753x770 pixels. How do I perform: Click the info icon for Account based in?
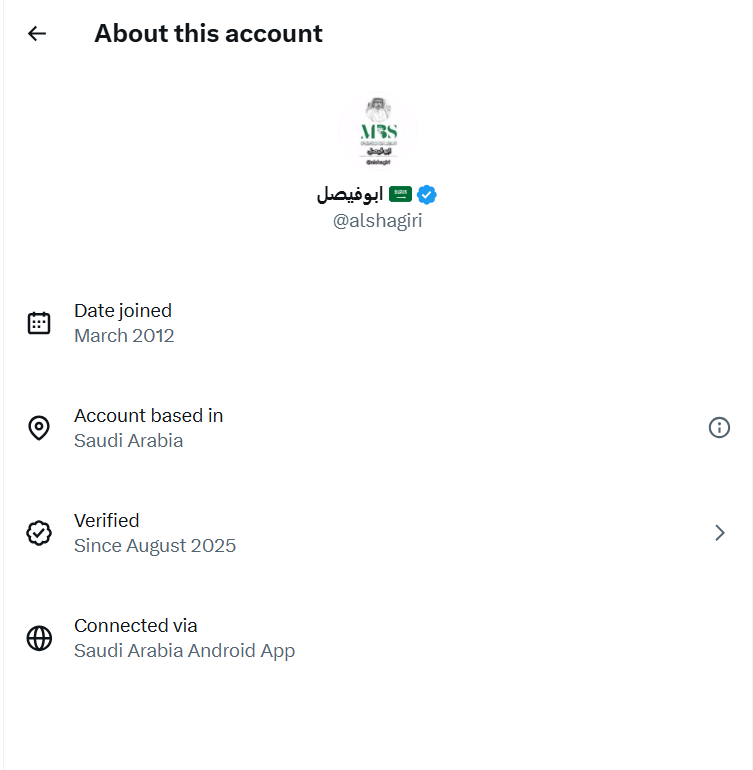[719, 428]
